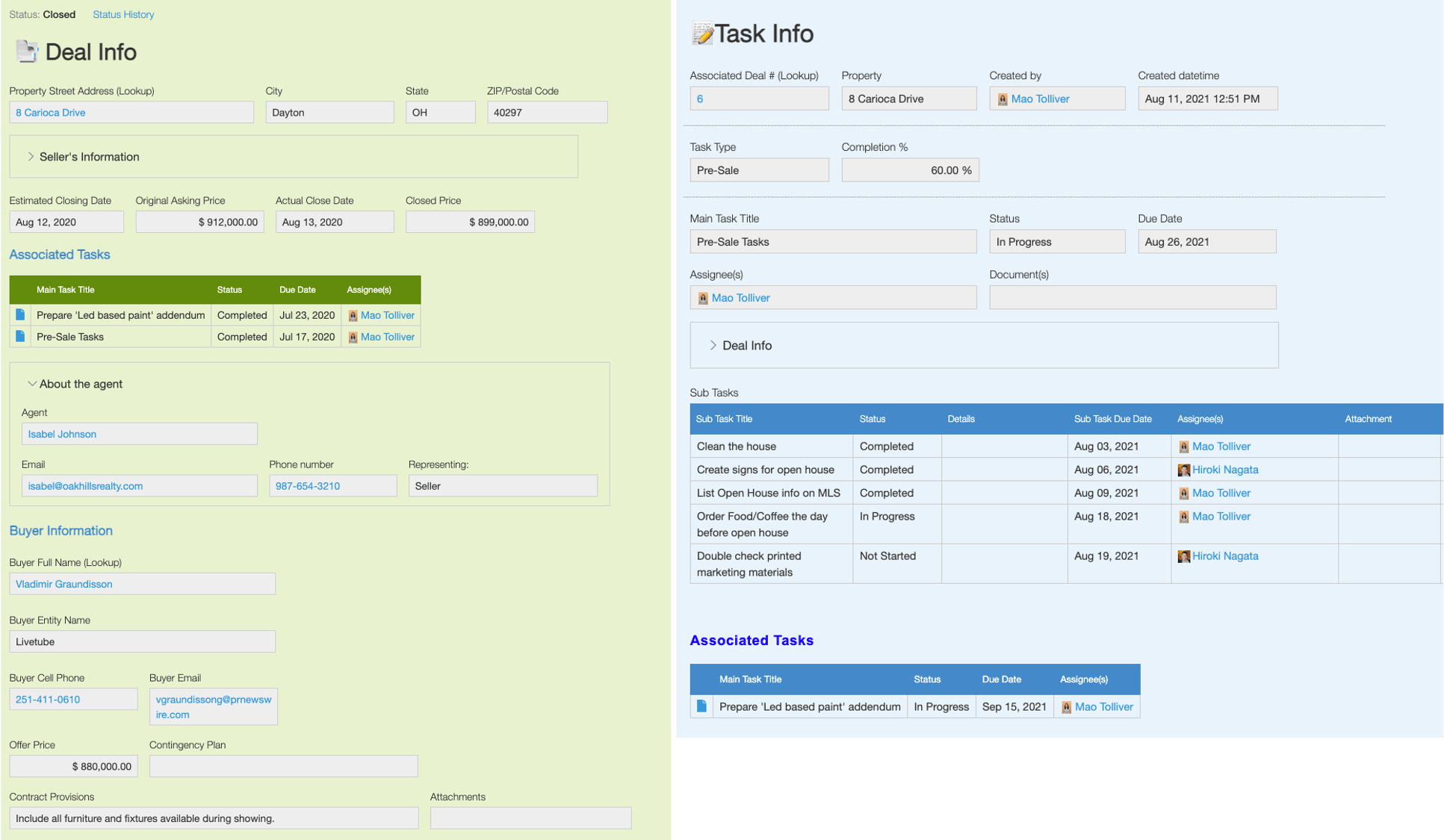Click agent phone number 987-654-3210
This screenshot has width=1444, height=840.
pyautogui.click(x=307, y=486)
